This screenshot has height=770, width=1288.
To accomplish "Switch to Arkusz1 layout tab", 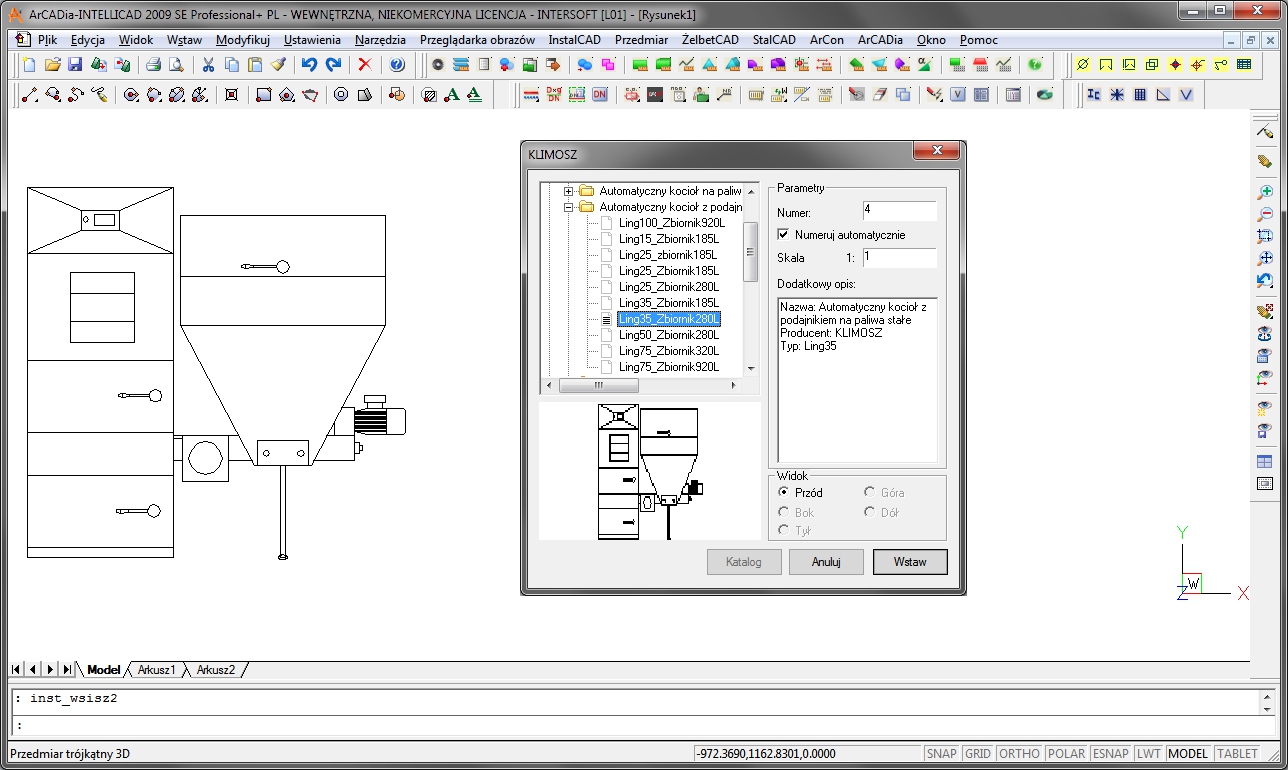I will click(x=157, y=670).
